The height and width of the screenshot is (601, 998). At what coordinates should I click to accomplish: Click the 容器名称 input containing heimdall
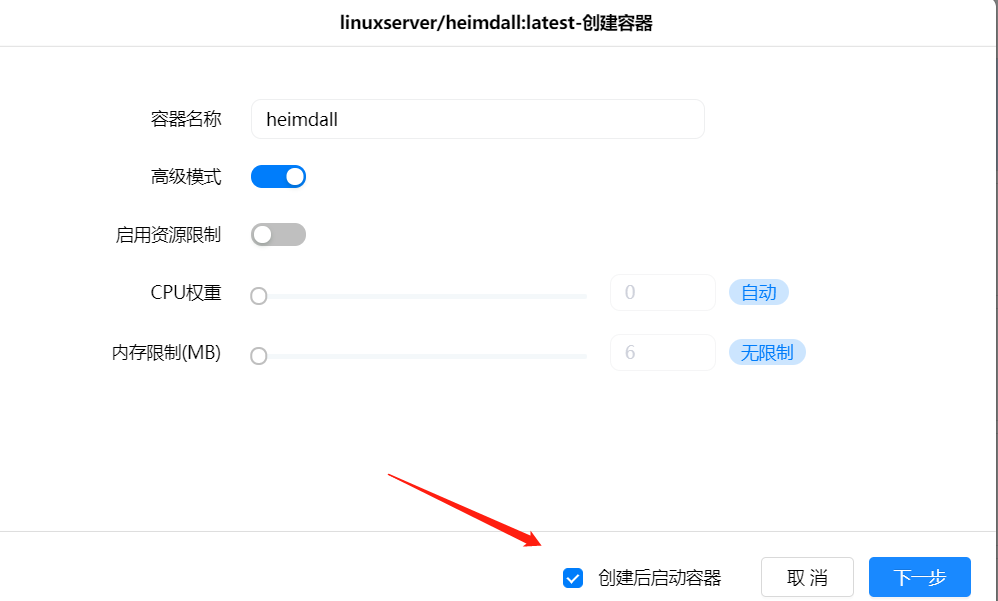(477, 119)
